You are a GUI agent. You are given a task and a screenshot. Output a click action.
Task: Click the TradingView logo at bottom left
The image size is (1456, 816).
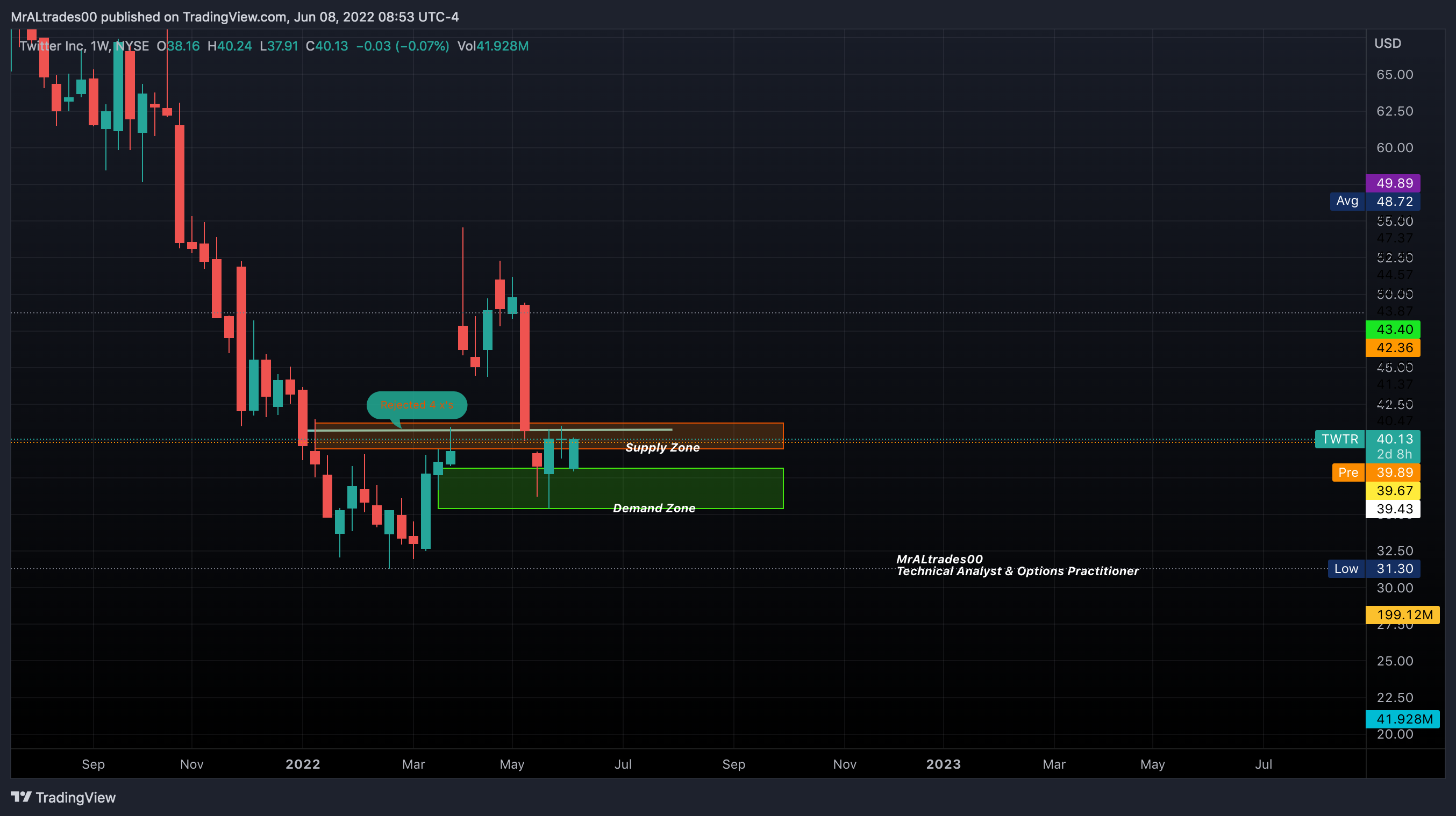point(63,797)
